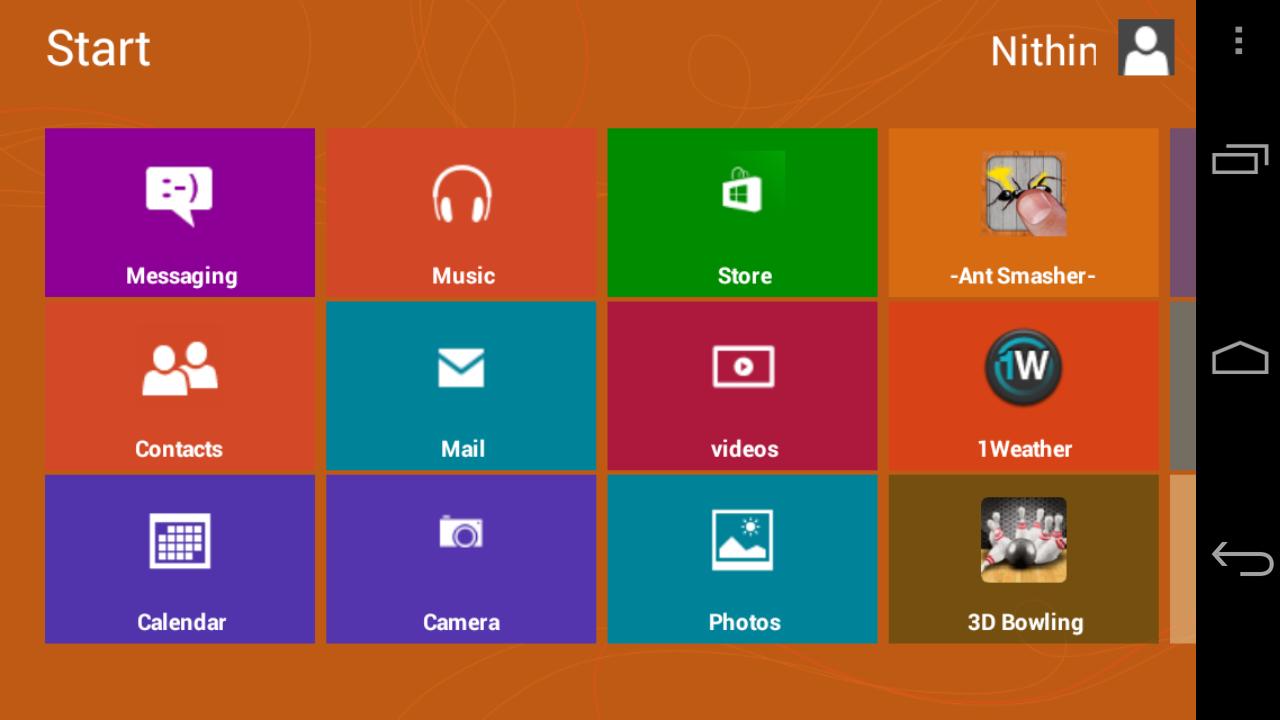Image resolution: width=1280 pixels, height=720 pixels.
Task: Open the Contacts tile
Action: pyautogui.click(x=180, y=385)
